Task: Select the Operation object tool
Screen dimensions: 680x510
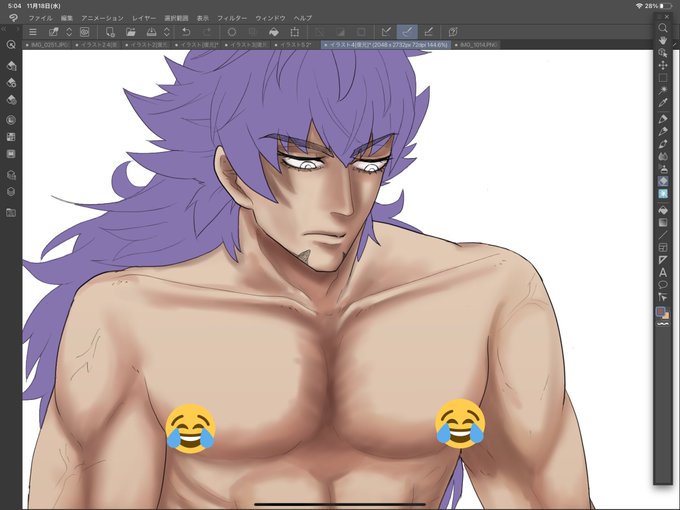Action: click(x=663, y=53)
